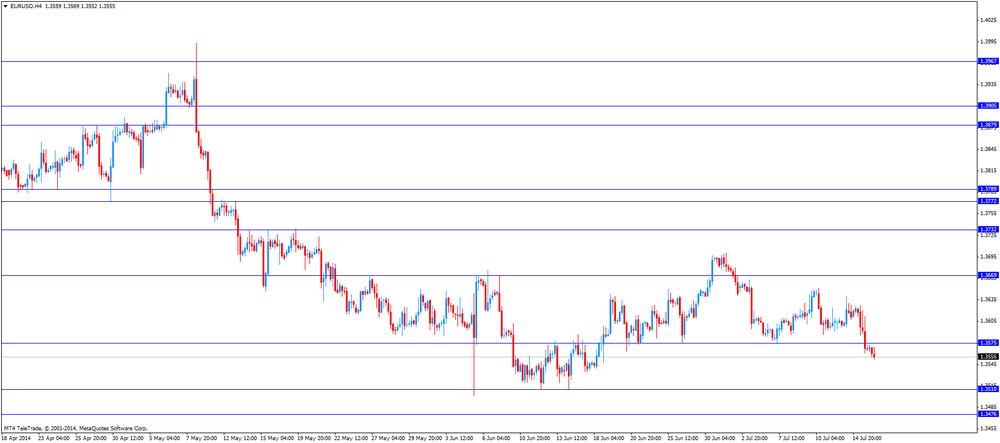Click the 1.3605 price axis value
The height and width of the screenshot is (443, 1000).
[x=990, y=321]
